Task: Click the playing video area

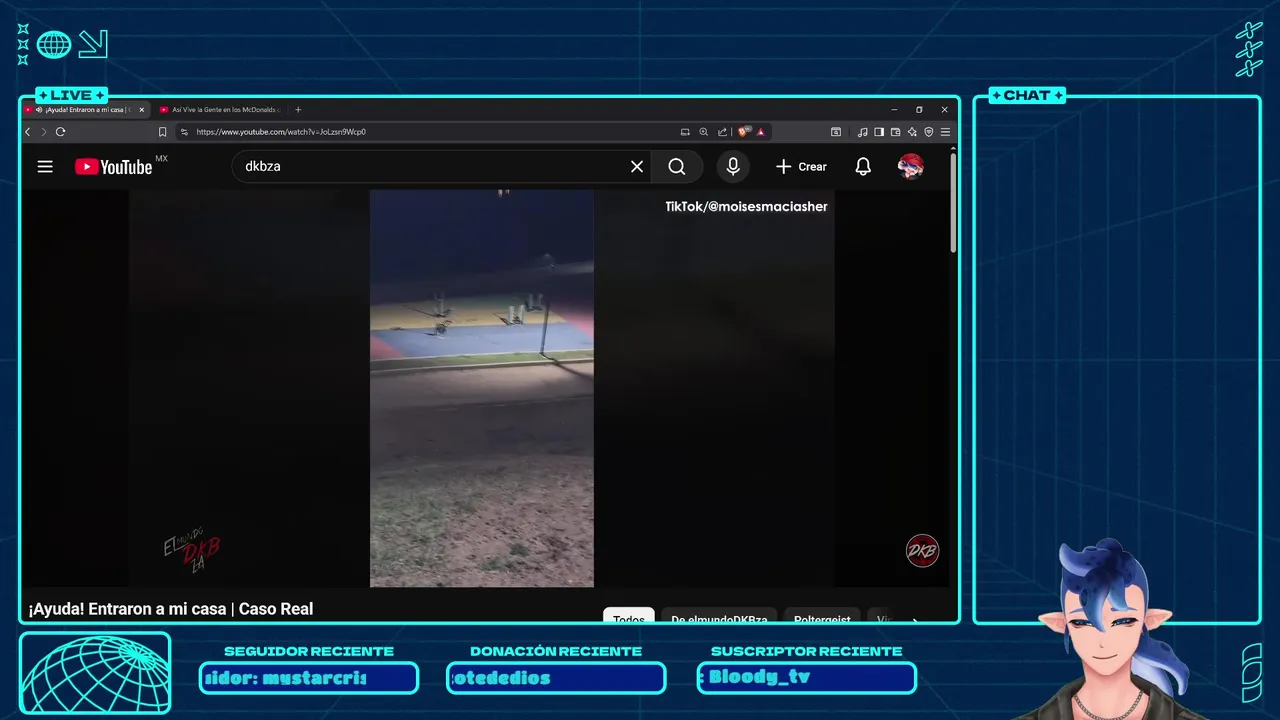Action: (482, 388)
